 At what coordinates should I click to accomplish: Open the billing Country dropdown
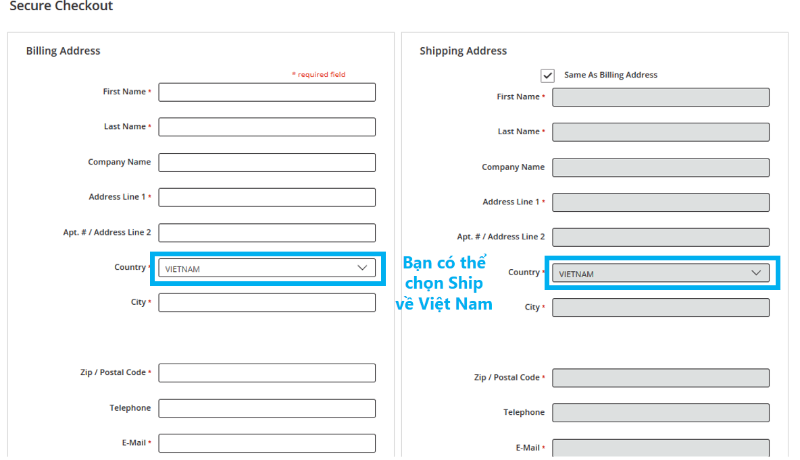coord(267,268)
